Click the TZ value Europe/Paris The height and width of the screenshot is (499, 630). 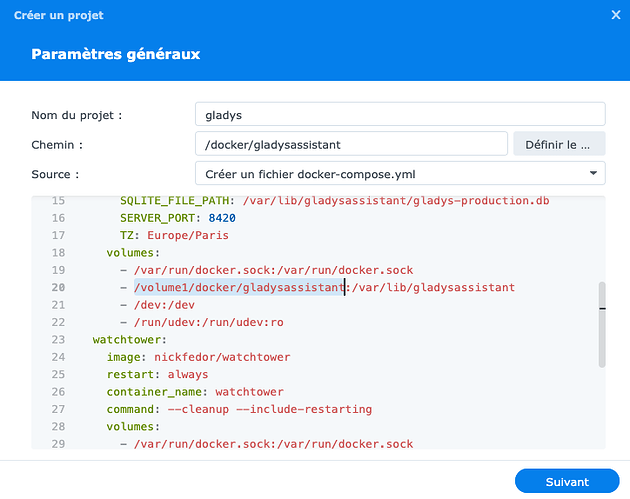188,235
